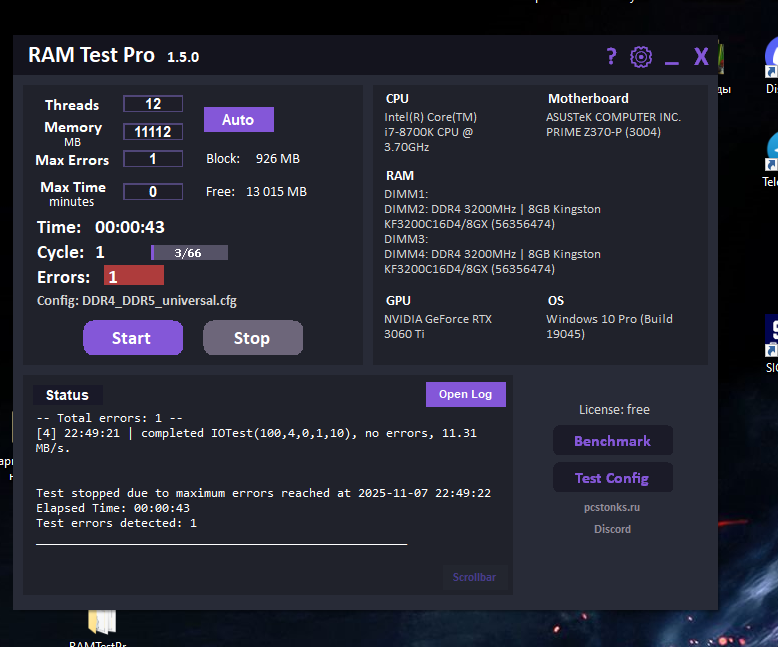This screenshot has height=647, width=778.
Task: Start the RAM test
Action: point(132,338)
